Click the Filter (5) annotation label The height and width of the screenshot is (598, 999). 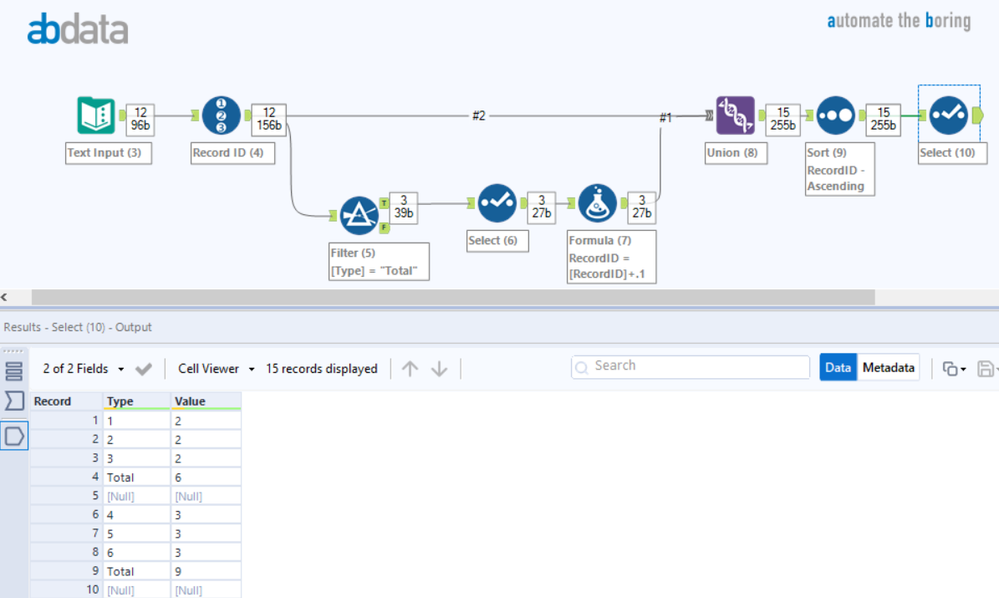click(378, 261)
